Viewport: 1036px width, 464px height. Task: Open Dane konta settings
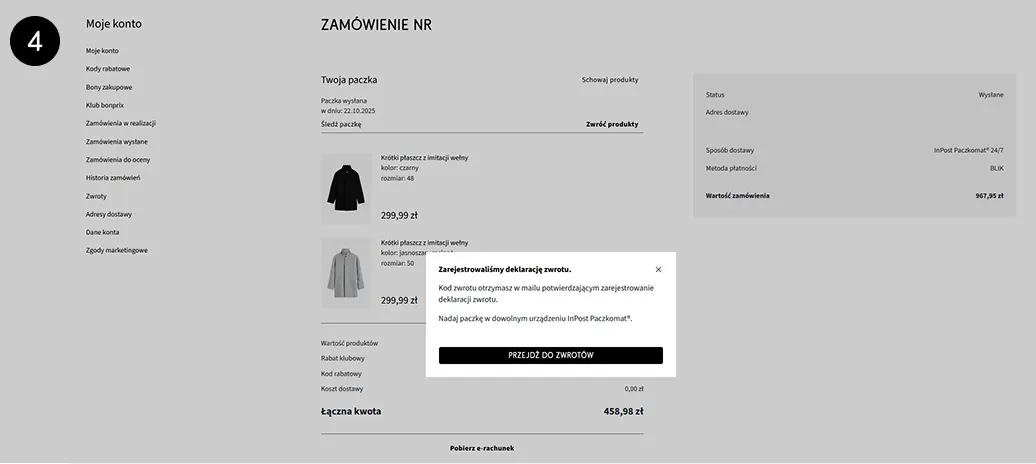(x=102, y=232)
